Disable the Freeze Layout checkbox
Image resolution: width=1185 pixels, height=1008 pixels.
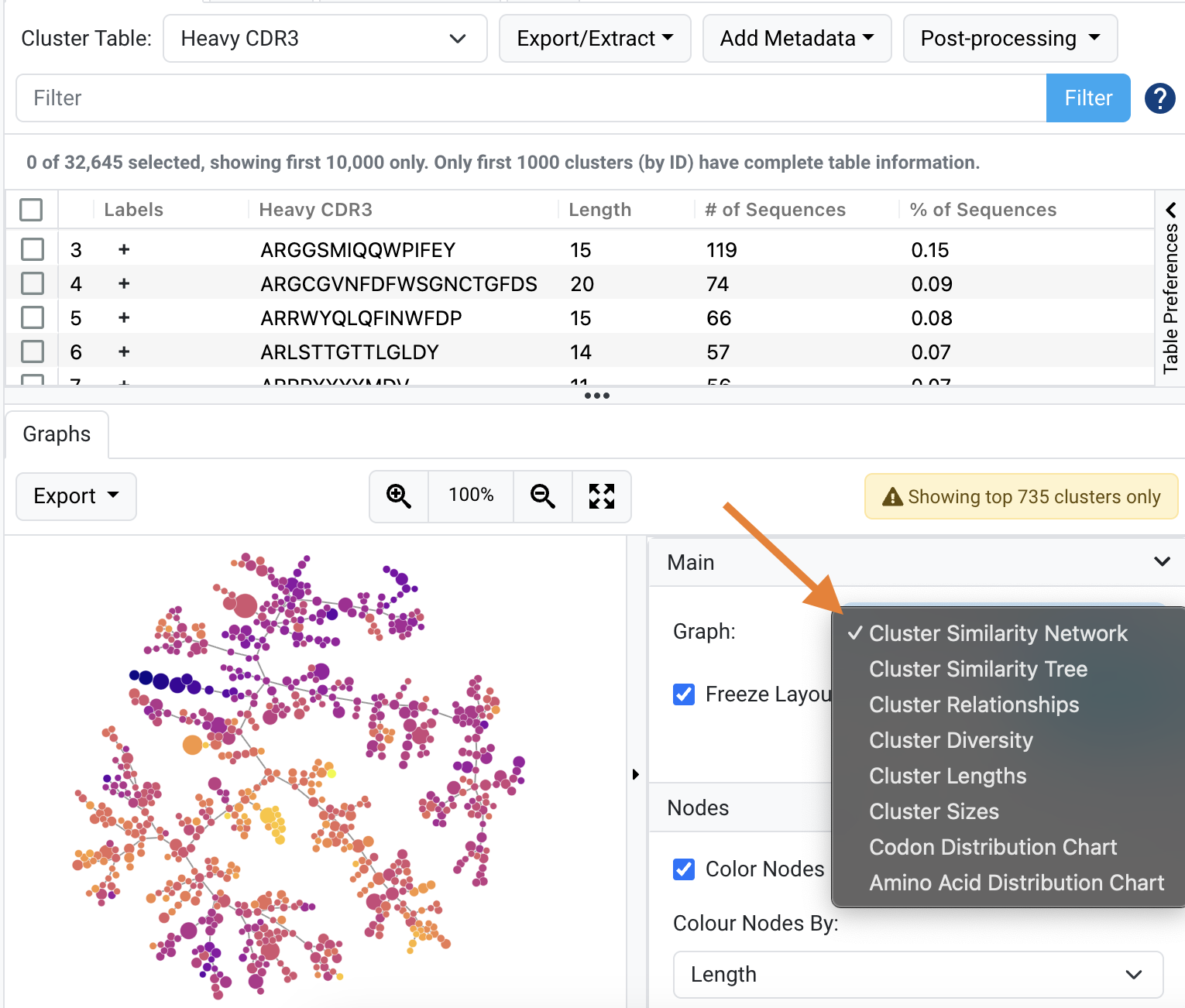click(x=684, y=694)
